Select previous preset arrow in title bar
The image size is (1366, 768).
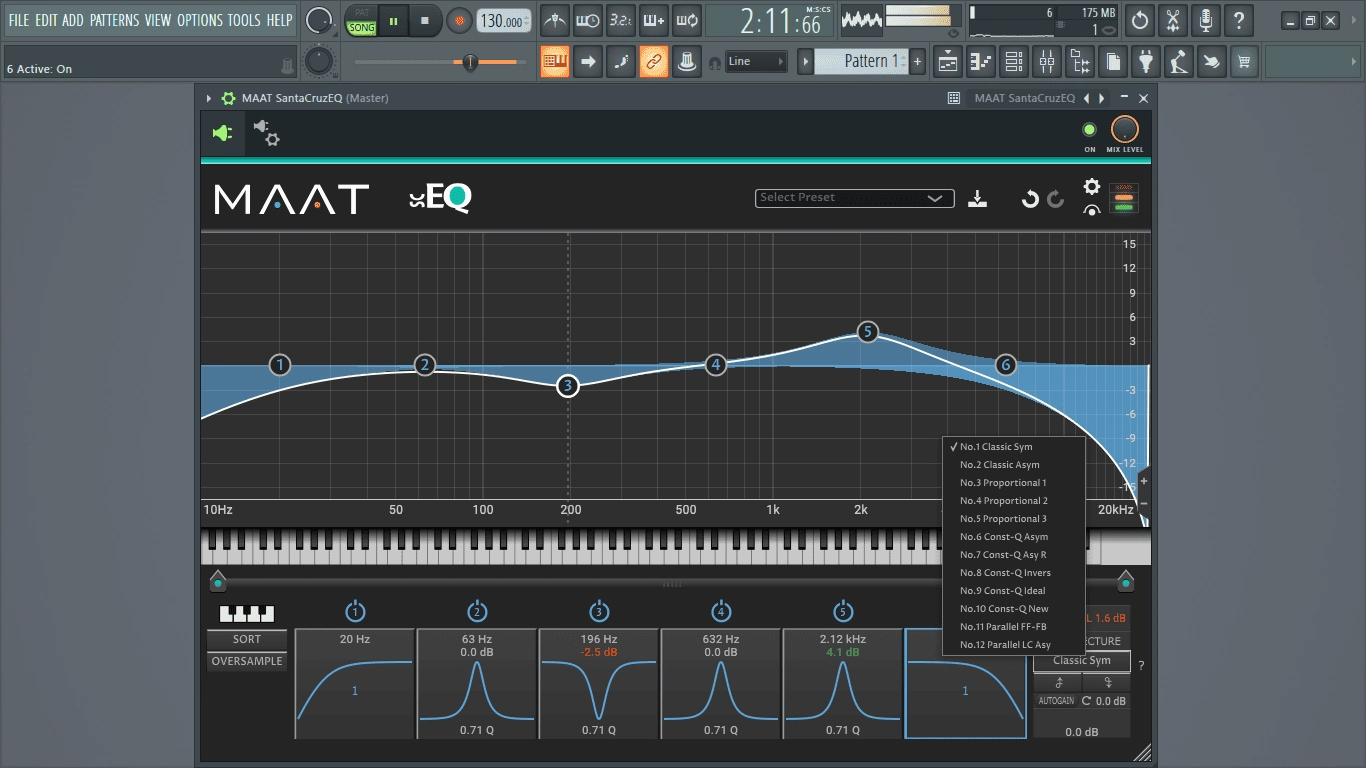(1088, 98)
